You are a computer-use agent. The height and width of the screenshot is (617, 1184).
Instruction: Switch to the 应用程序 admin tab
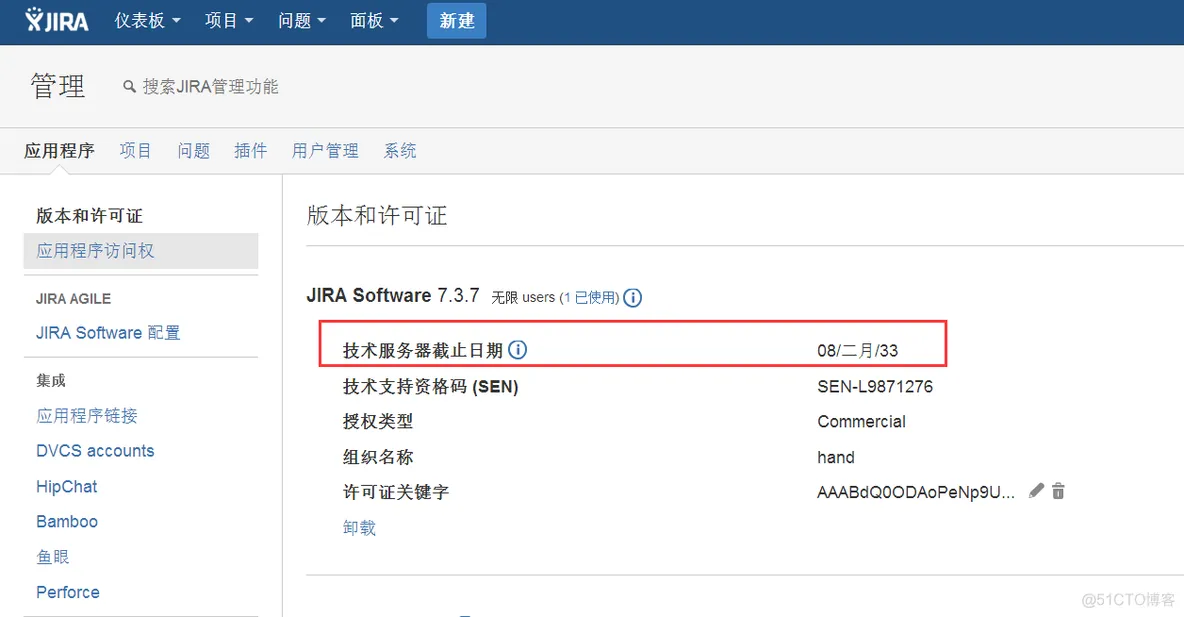[x=60, y=151]
